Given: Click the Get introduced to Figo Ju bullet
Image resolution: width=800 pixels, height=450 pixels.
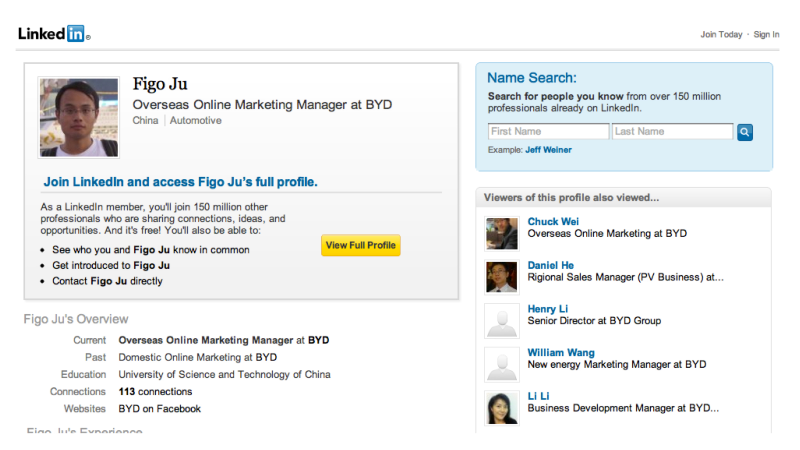Looking at the screenshot, I should [111, 265].
